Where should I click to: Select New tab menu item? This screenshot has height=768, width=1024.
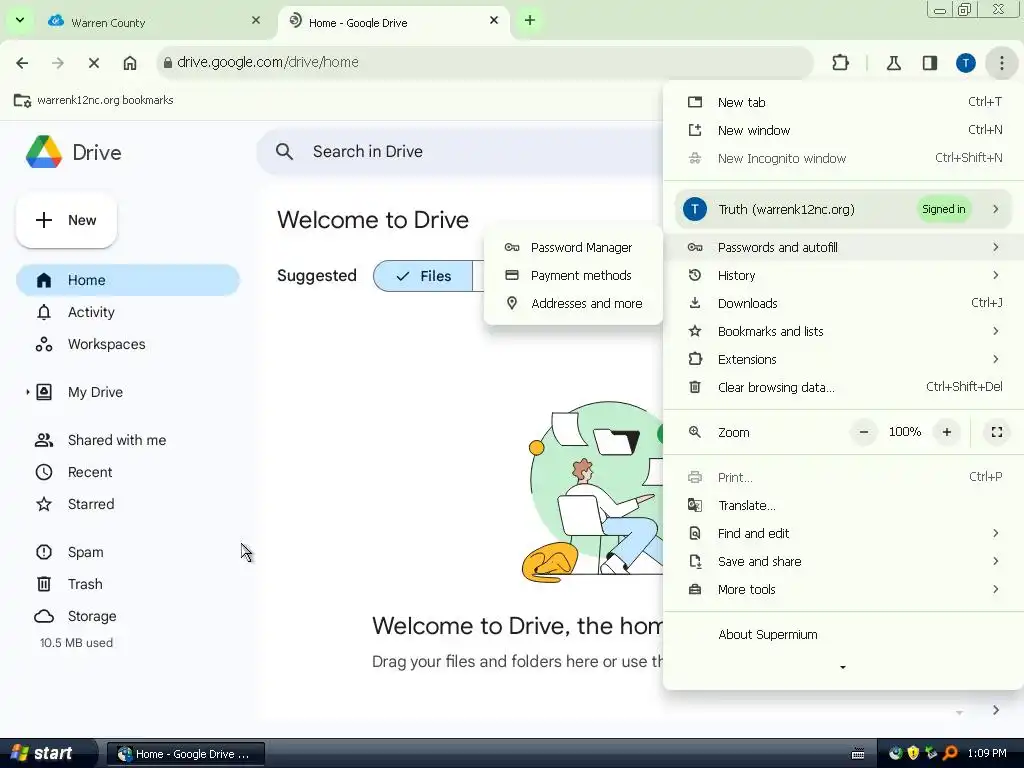844,102
